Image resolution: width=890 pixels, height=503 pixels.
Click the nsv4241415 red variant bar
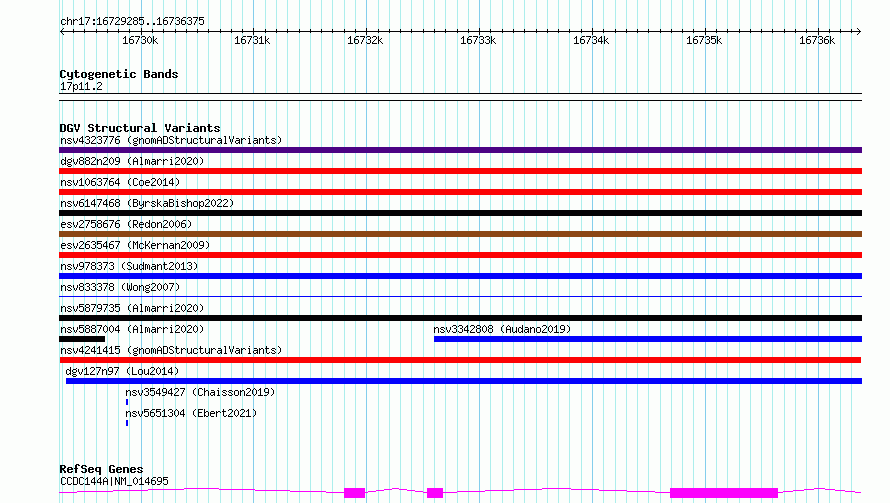click(460, 360)
